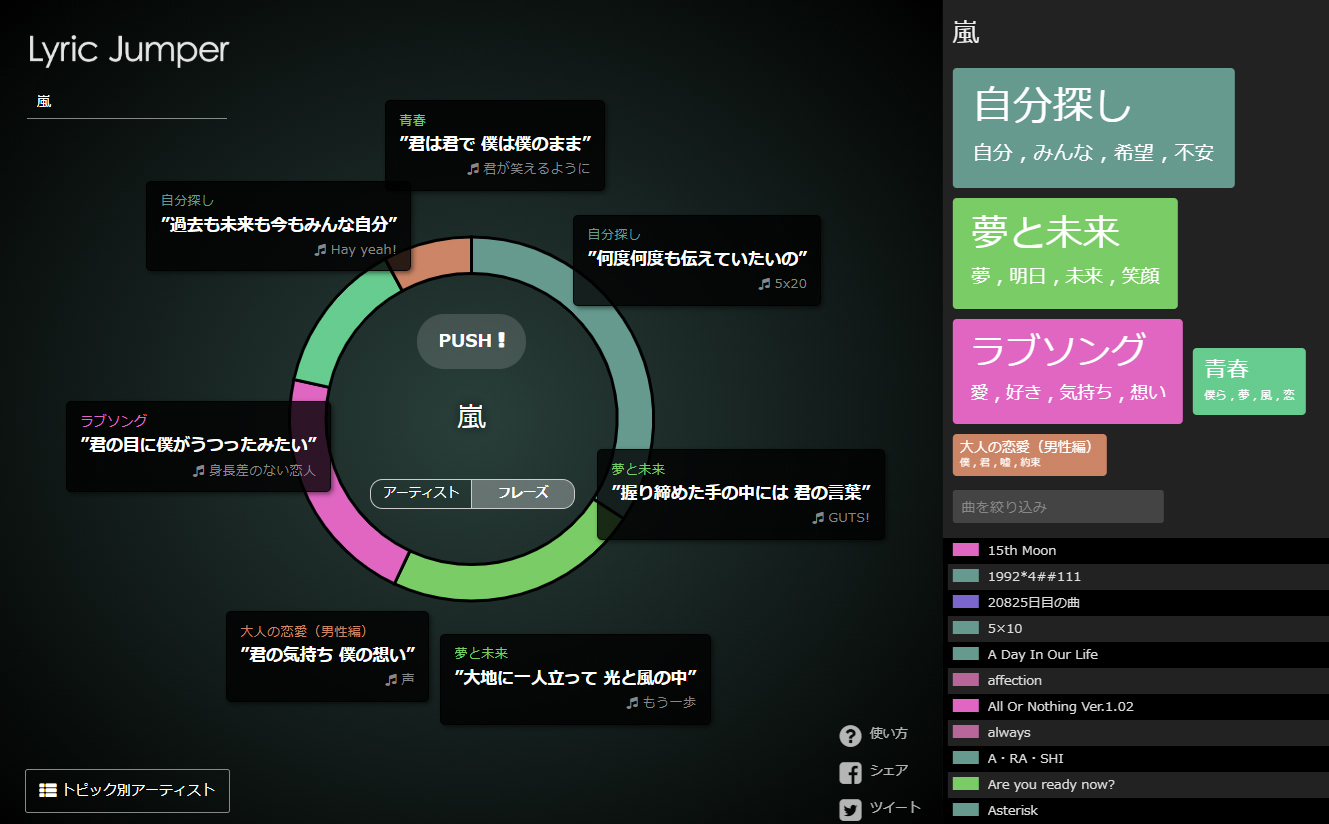Screen dimensions: 1329x824
Task: Select the 夢と未来 topic tile
Action: (x=1064, y=253)
